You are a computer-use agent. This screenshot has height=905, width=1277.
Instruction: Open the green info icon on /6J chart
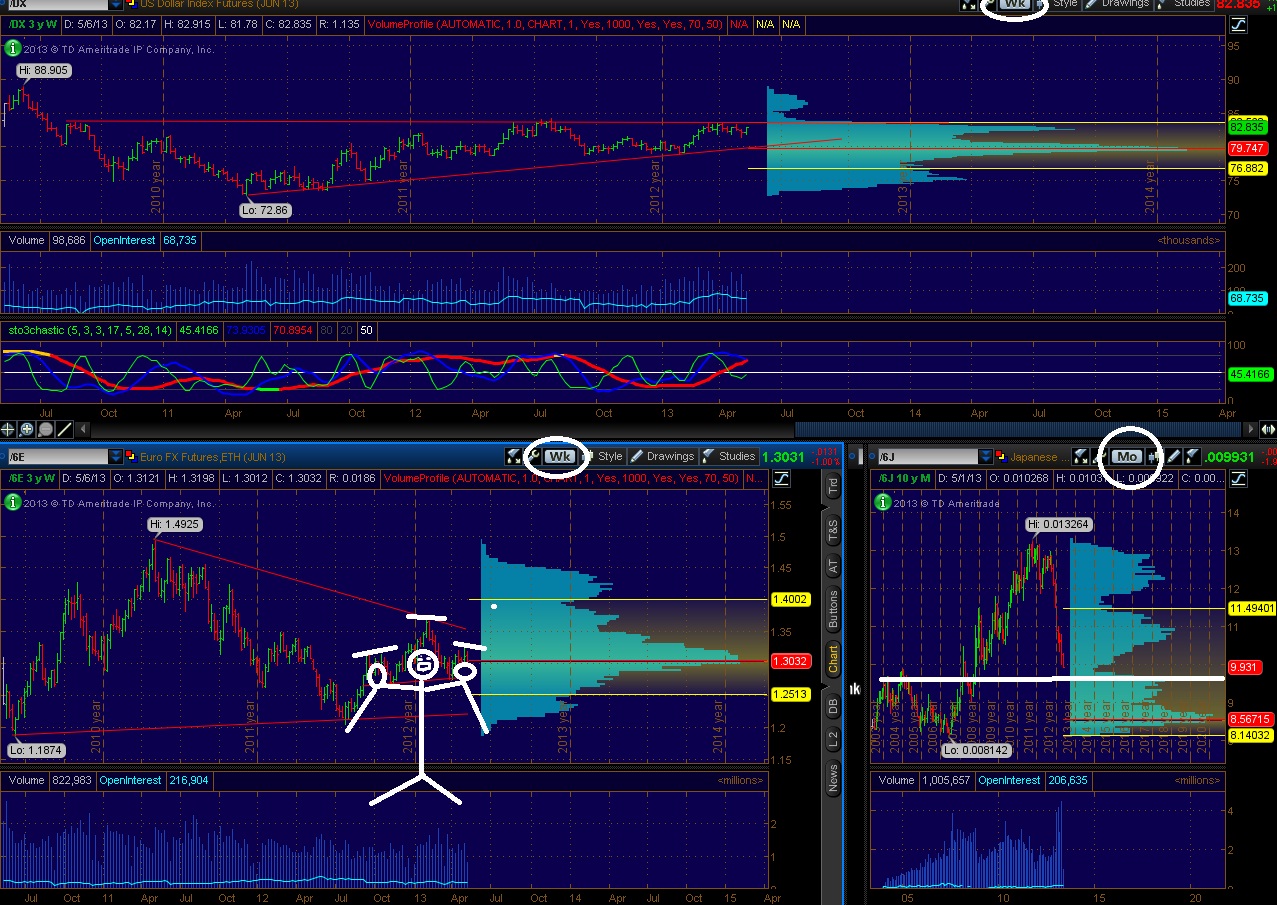883,503
